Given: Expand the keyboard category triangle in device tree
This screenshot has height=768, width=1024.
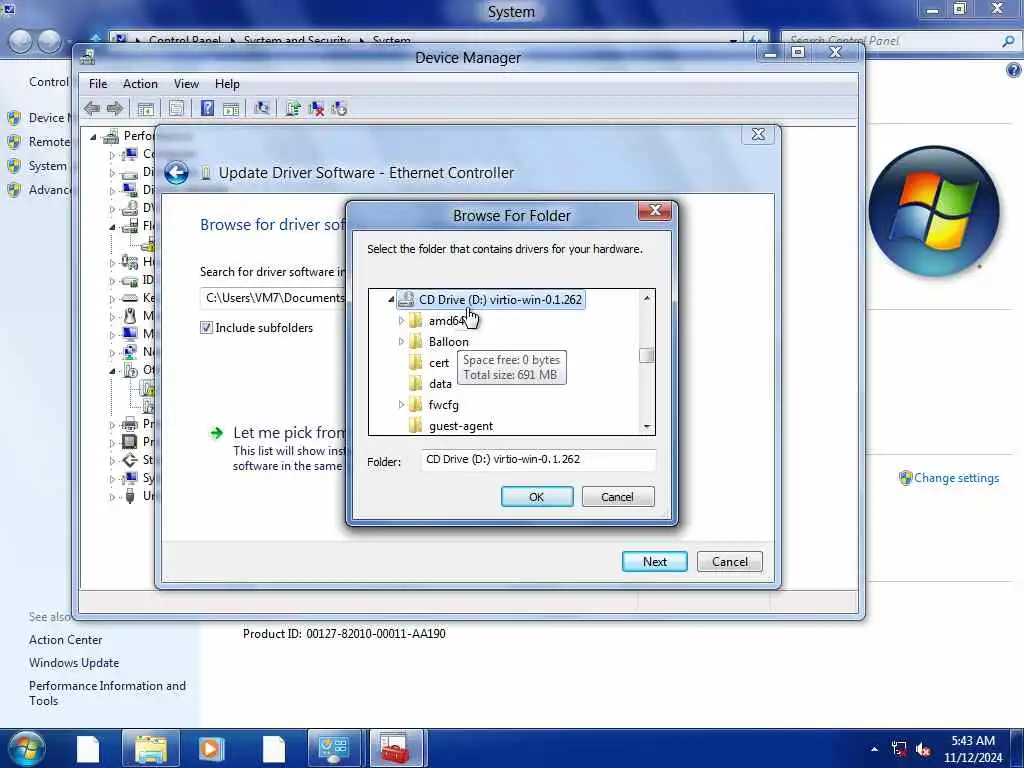Looking at the screenshot, I should click(x=112, y=298).
